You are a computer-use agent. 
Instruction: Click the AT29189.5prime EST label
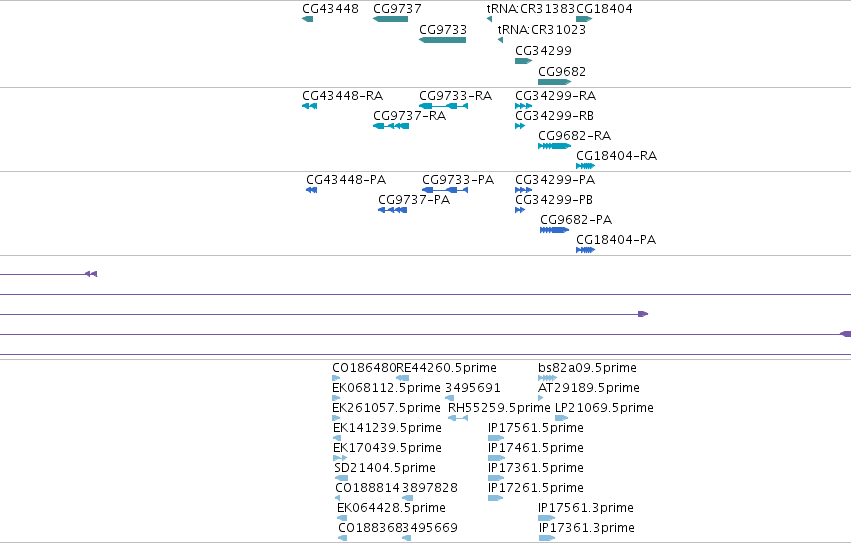[589, 388]
